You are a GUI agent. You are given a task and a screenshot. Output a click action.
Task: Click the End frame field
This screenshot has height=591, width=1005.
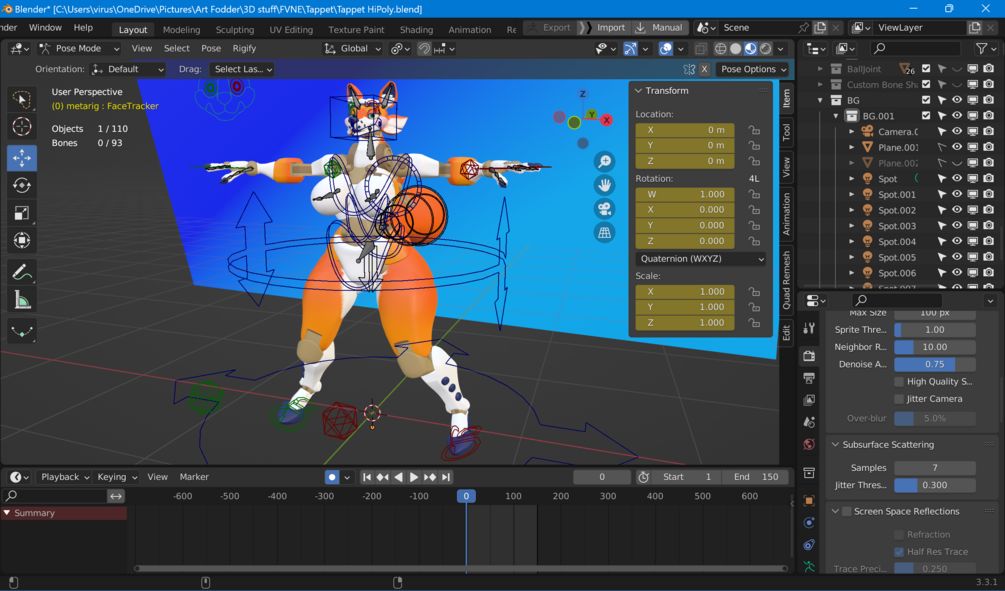[755, 477]
